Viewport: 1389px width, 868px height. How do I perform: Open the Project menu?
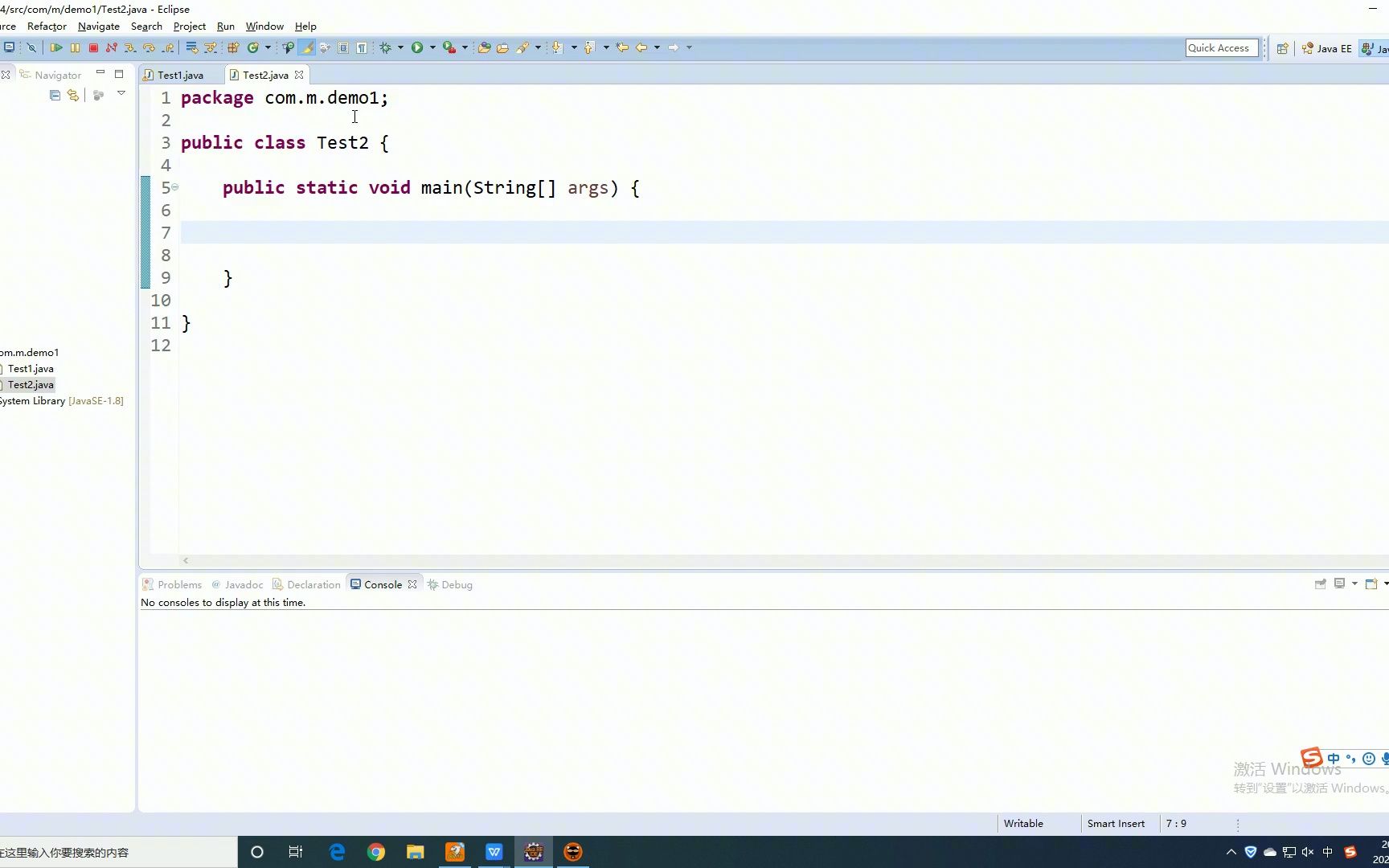click(190, 27)
